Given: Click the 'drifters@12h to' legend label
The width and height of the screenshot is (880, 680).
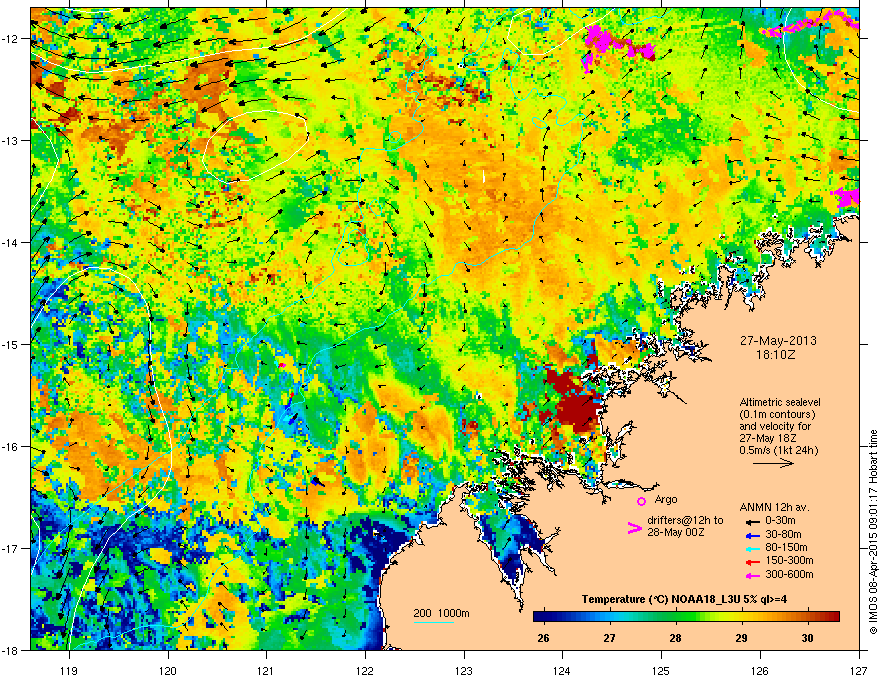Looking at the screenshot, I should (x=685, y=520).
